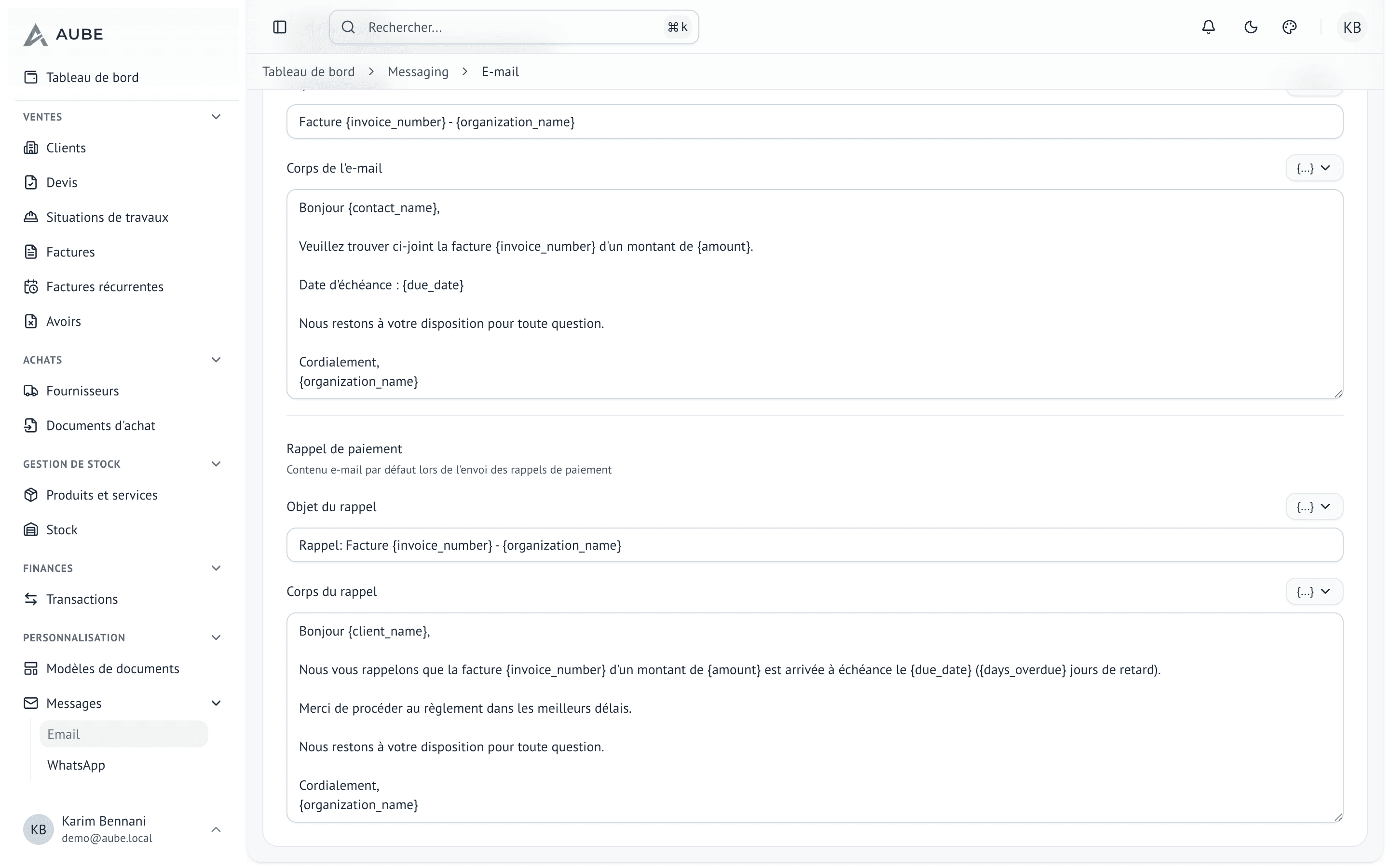Click the Documents d'achat icon
This screenshot has height=868, width=1389.
tap(31, 425)
